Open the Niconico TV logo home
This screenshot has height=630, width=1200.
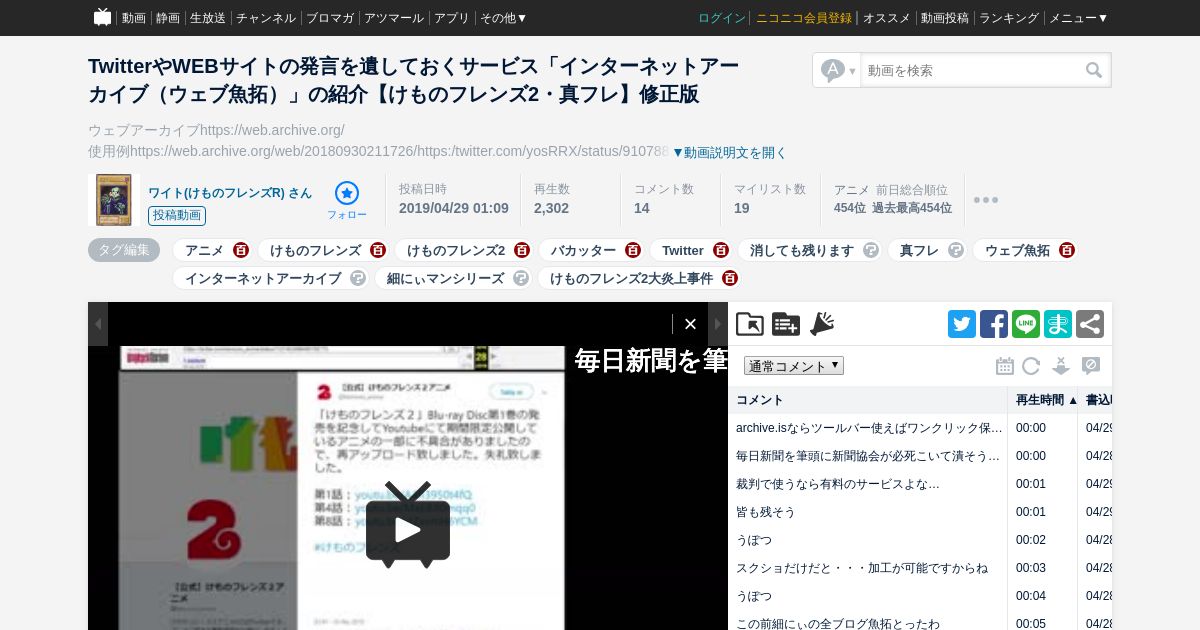[x=102, y=17]
